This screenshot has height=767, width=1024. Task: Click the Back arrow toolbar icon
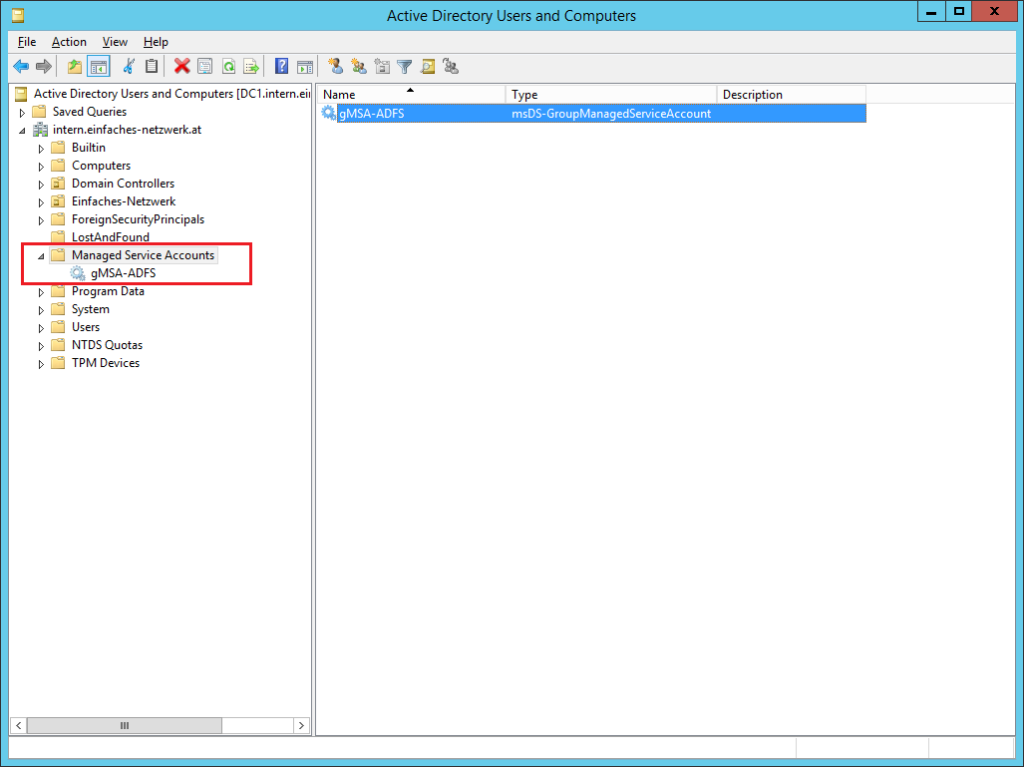pos(21,66)
